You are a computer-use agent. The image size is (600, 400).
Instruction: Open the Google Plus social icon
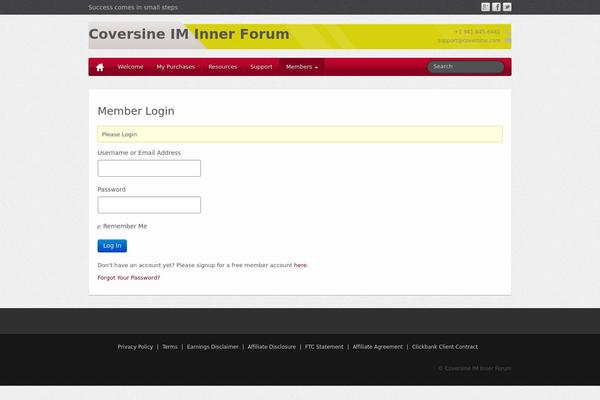pyautogui.click(x=485, y=7)
